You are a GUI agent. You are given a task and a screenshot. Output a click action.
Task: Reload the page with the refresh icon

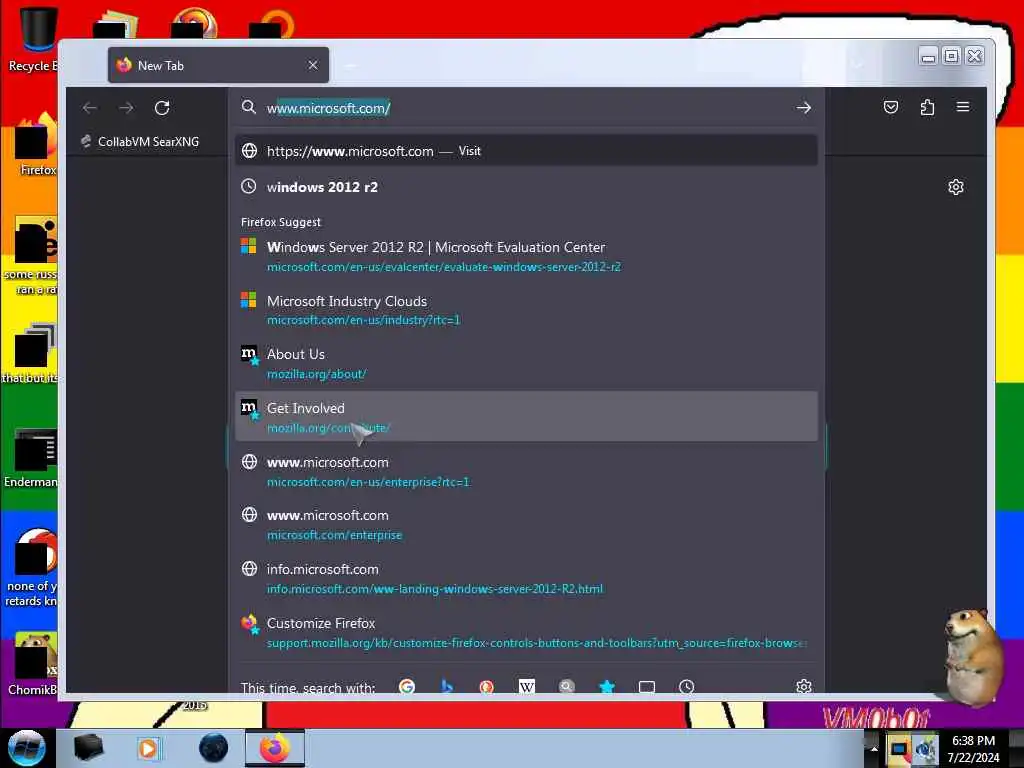pos(162,108)
